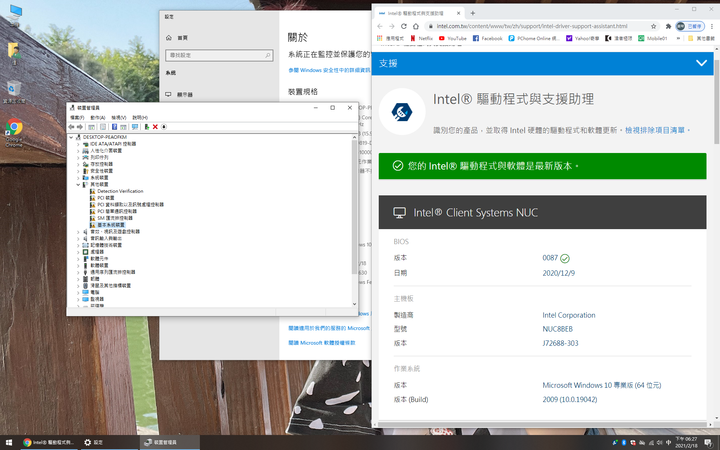Open the 檢視(V) menu in Device Manager
The image size is (720, 450).
click(x=118, y=118)
